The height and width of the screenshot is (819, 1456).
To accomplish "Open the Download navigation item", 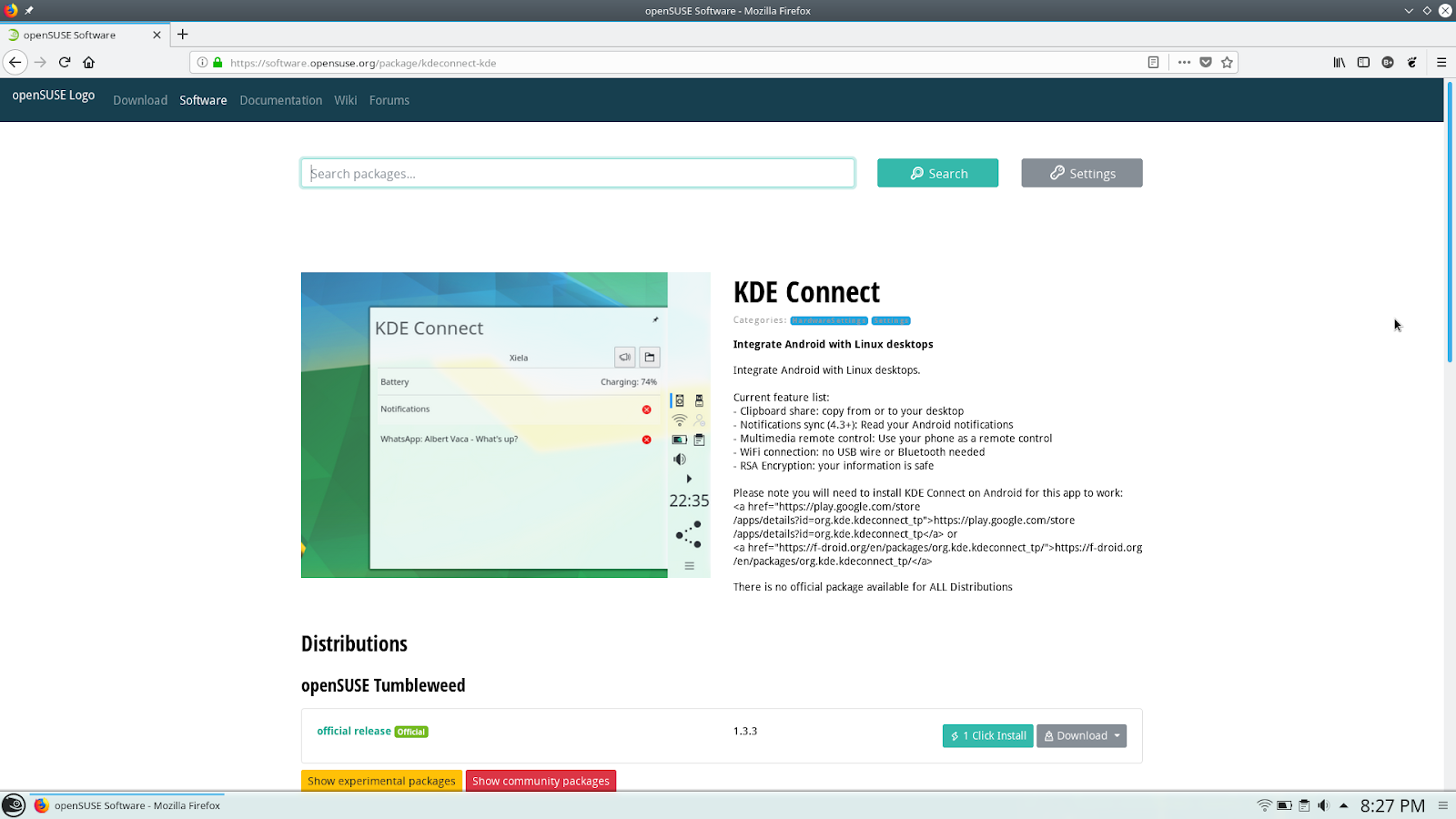I will pos(140,100).
